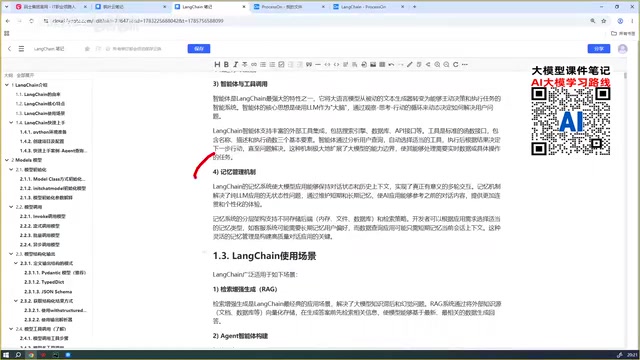Switch to the first browser tab
This screenshot has width=640, height=360.
click(51, 7)
